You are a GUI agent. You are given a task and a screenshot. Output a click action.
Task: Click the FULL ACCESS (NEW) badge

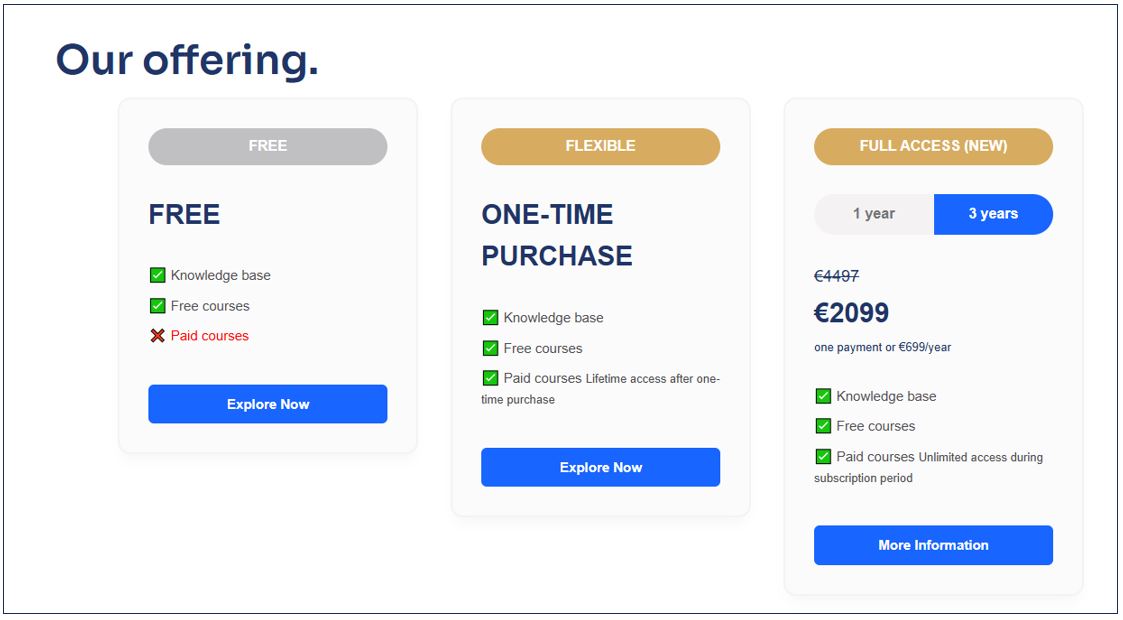[x=933, y=146]
